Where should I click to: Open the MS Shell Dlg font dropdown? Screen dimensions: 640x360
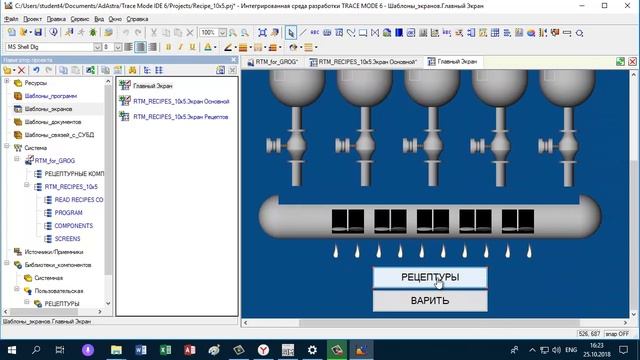coord(97,47)
